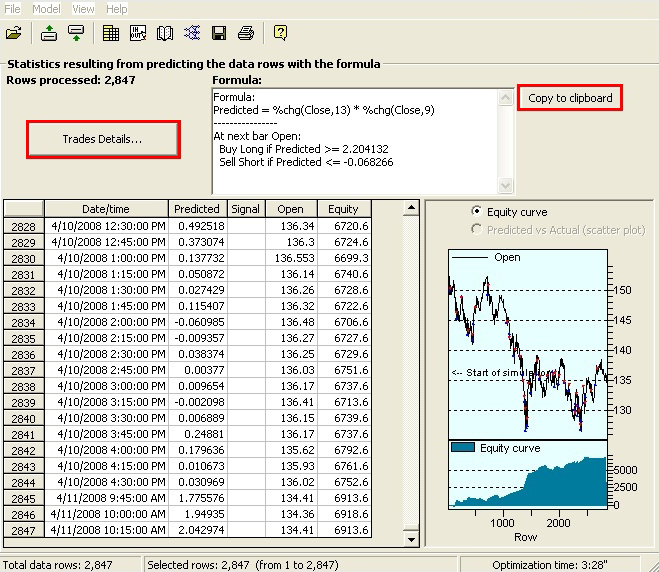The height and width of the screenshot is (572, 659).
Task: Open file with the folder icon
Action: point(13,33)
